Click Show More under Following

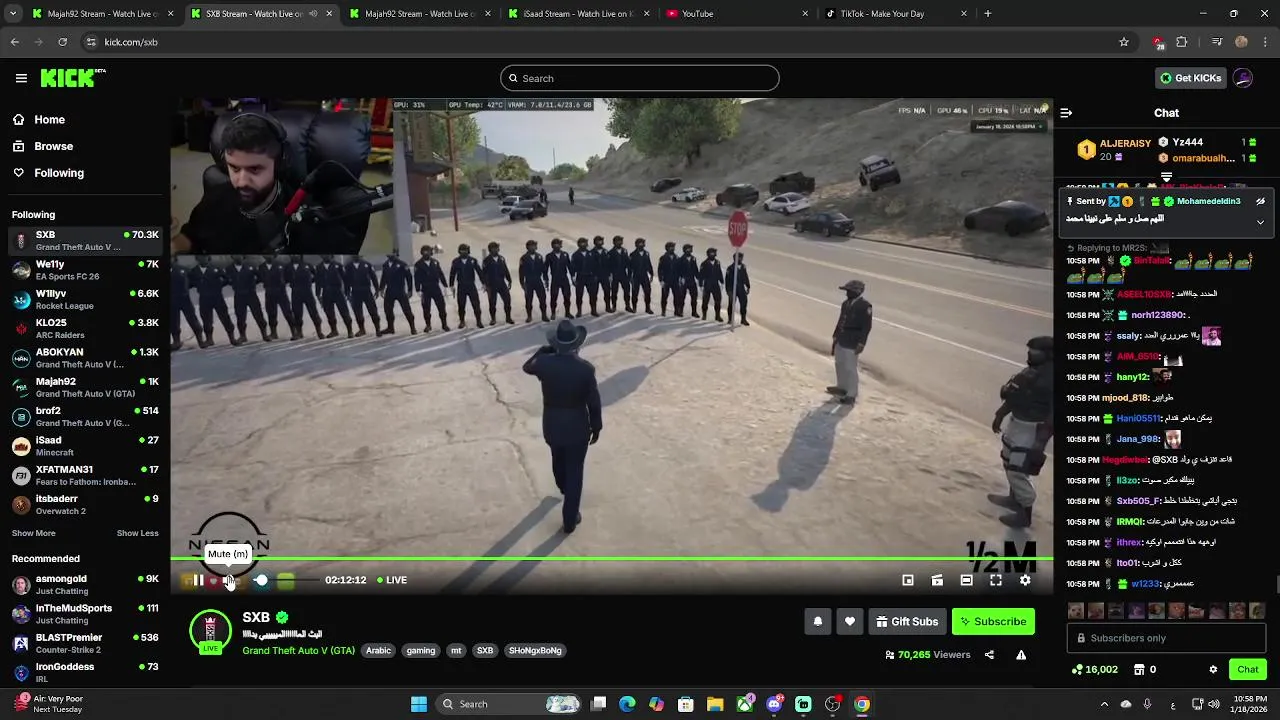33,533
